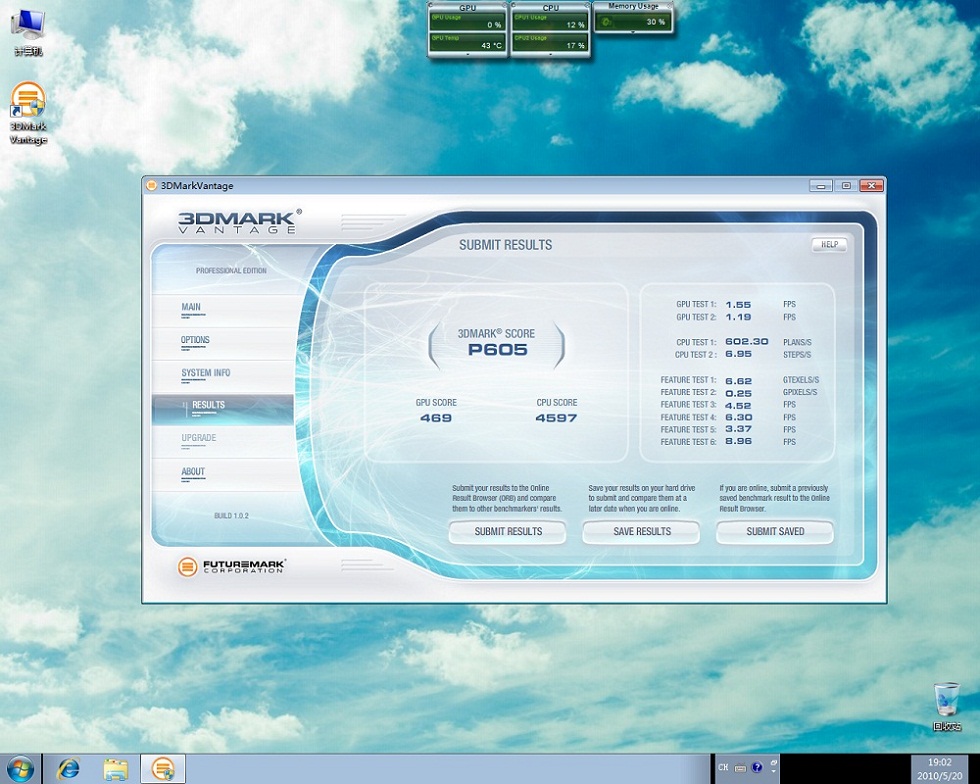Click the SUBMIT SAVED button
The height and width of the screenshot is (784, 980).
click(x=775, y=531)
